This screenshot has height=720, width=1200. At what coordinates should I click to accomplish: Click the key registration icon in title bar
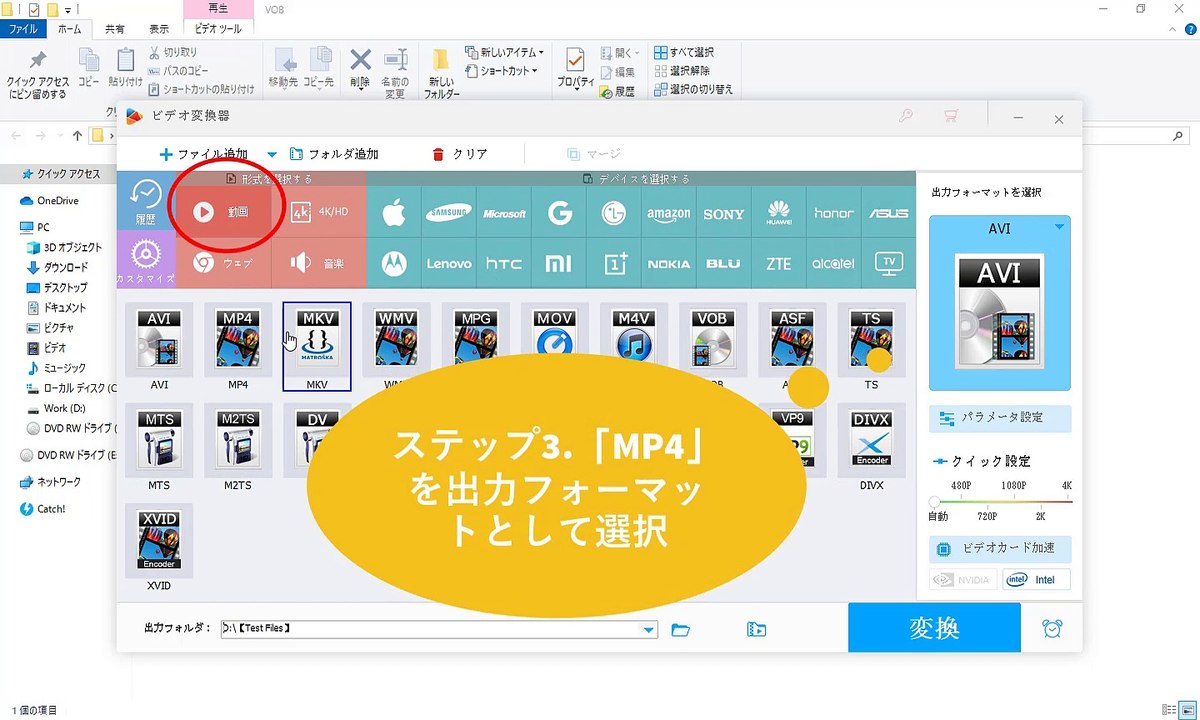tap(906, 117)
